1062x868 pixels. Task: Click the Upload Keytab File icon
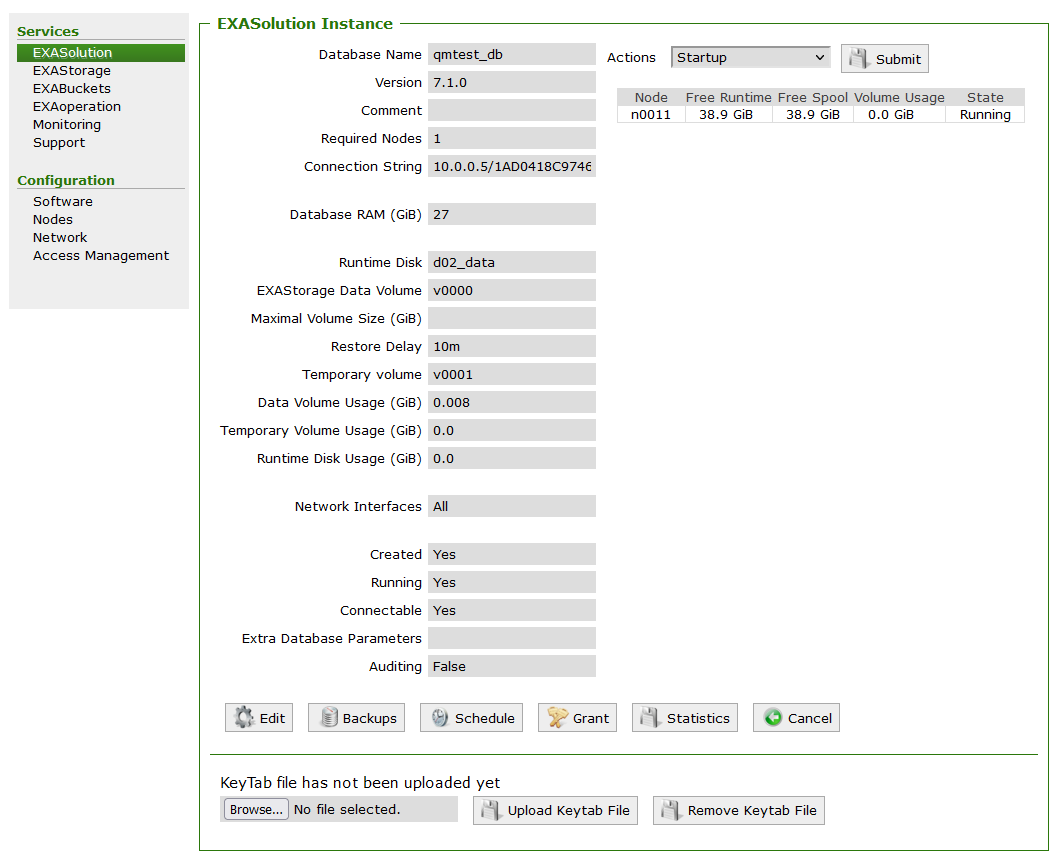point(491,811)
